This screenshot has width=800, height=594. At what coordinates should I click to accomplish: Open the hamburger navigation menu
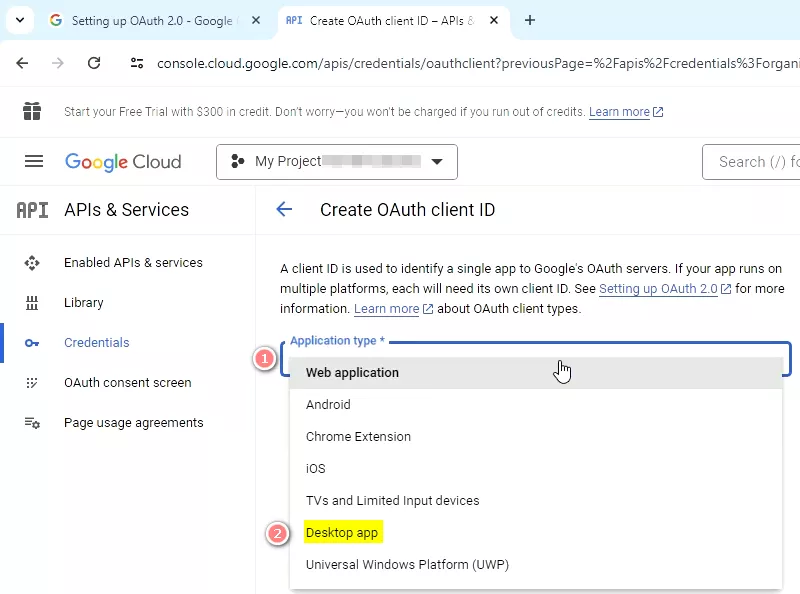(x=34, y=162)
